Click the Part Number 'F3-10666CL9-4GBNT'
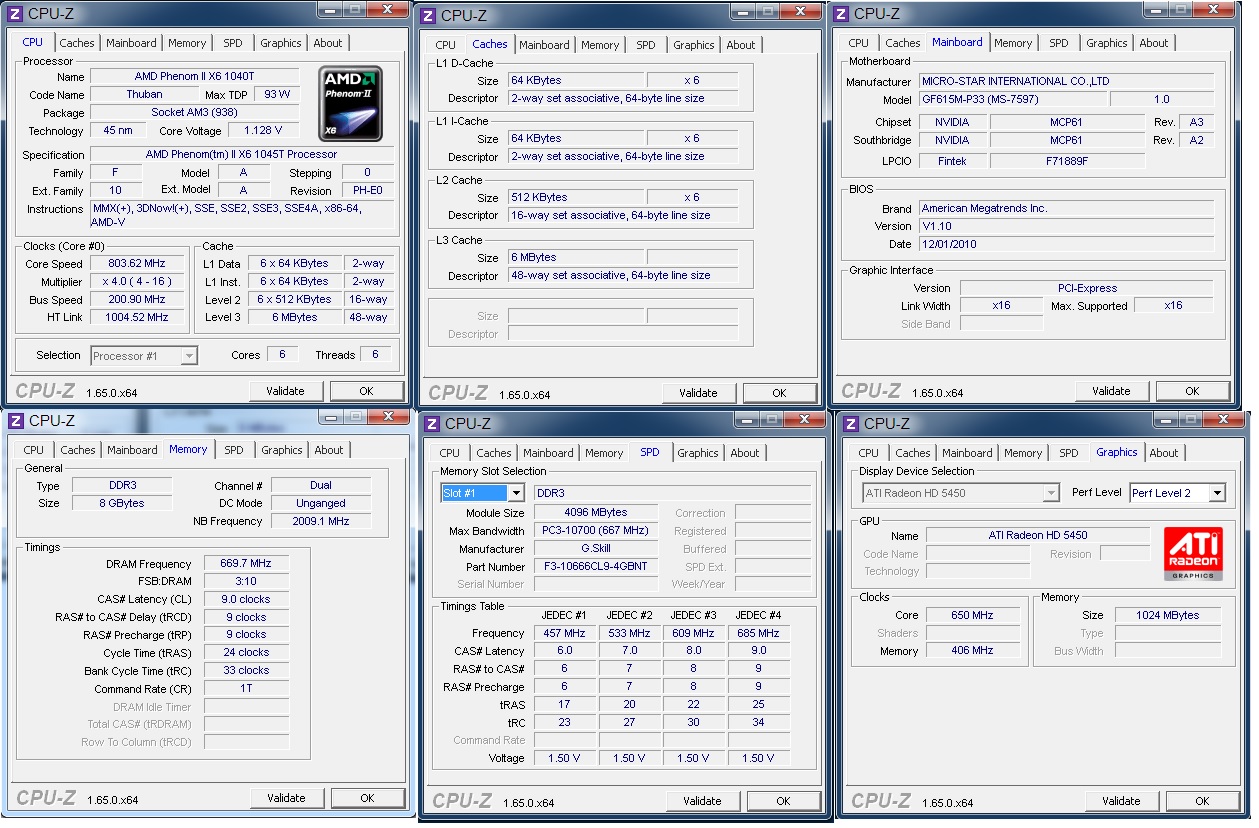The width and height of the screenshot is (1259, 828). (596, 567)
